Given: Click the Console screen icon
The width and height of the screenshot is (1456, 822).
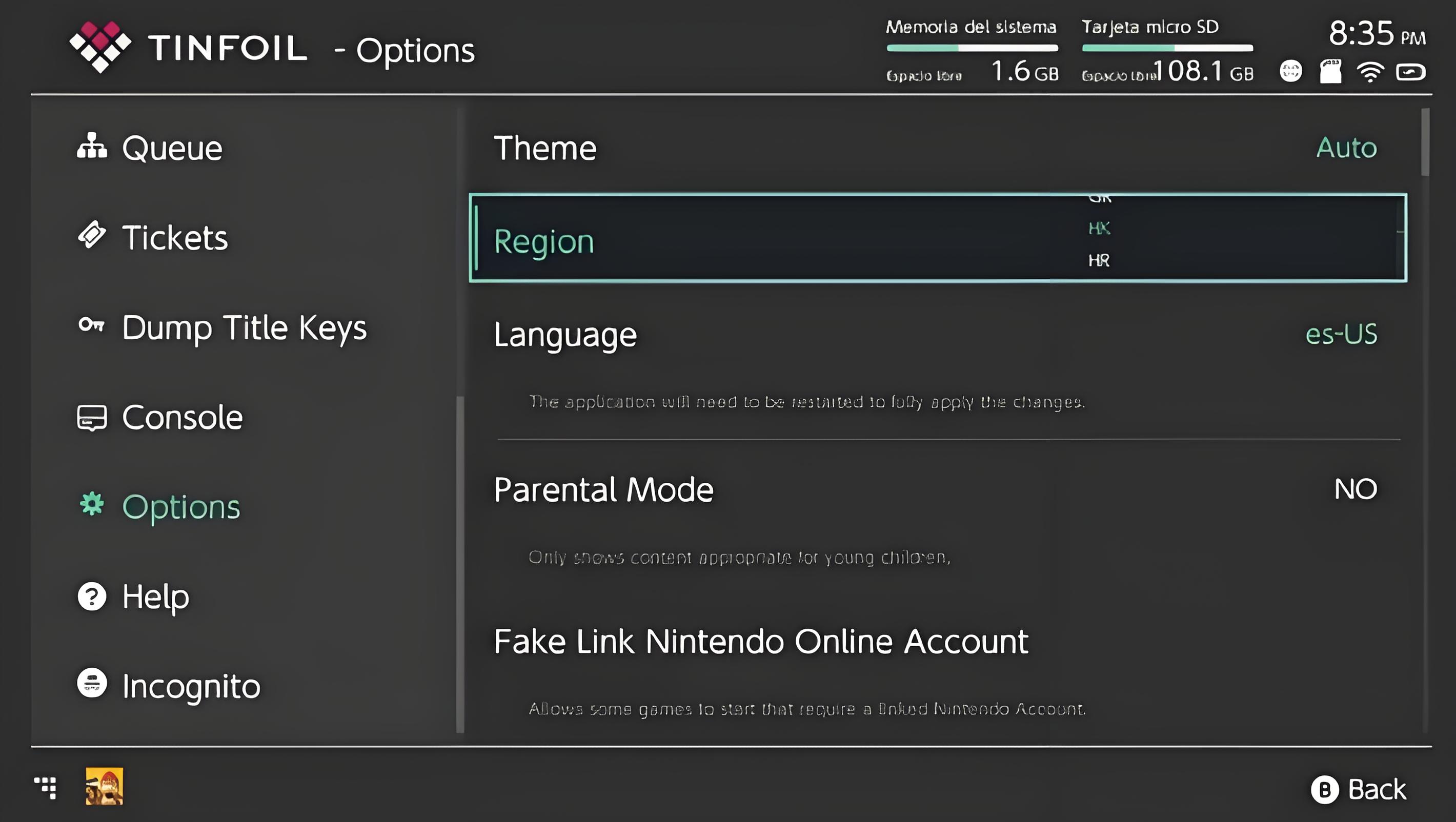Looking at the screenshot, I should click(x=92, y=418).
